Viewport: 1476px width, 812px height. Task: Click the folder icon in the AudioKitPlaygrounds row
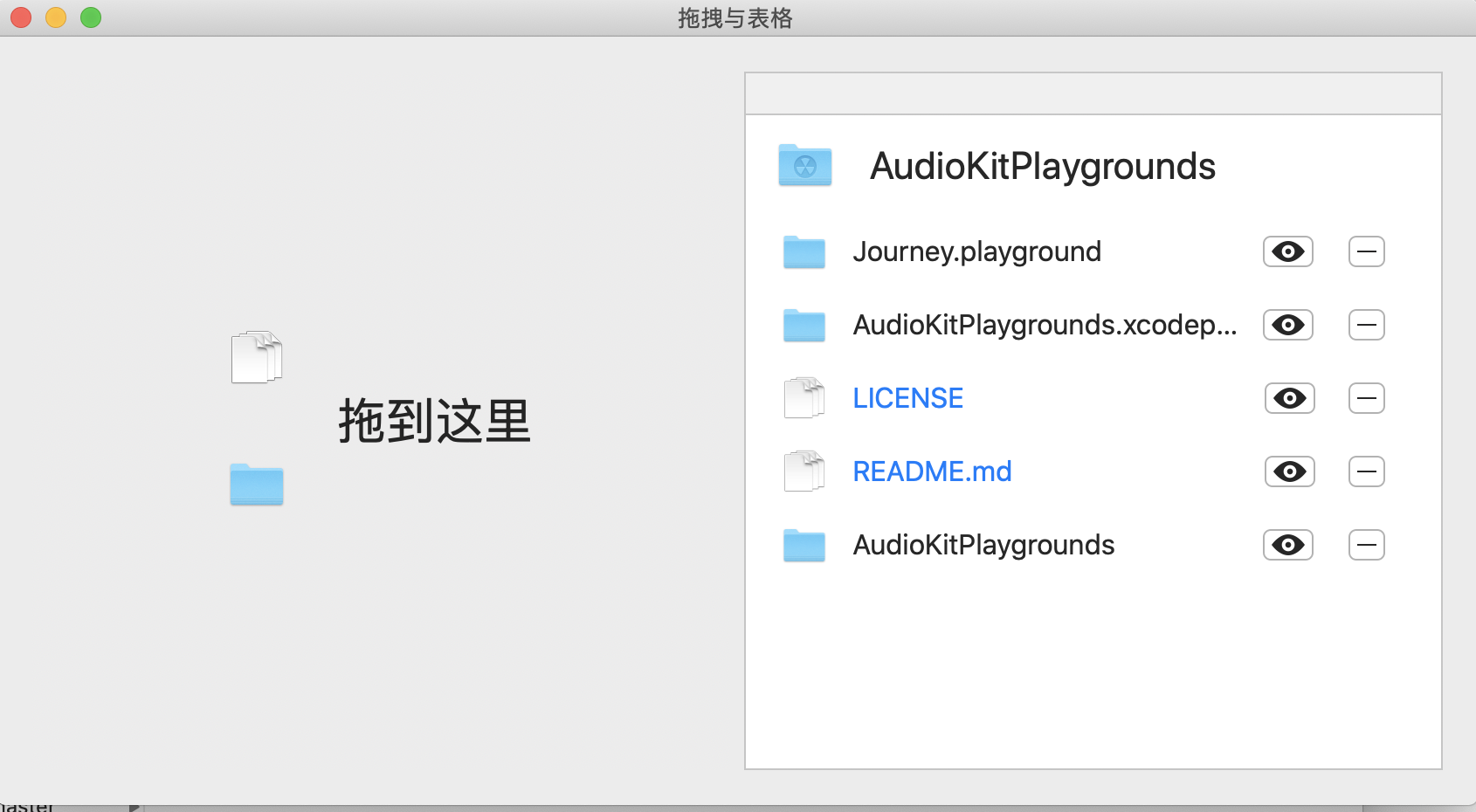coord(804,545)
